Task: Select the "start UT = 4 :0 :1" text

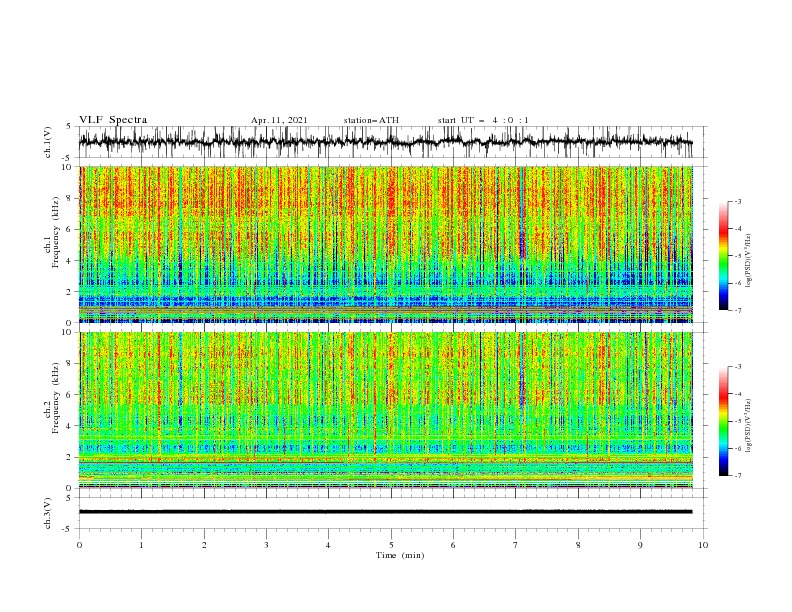Action: point(483,120)
